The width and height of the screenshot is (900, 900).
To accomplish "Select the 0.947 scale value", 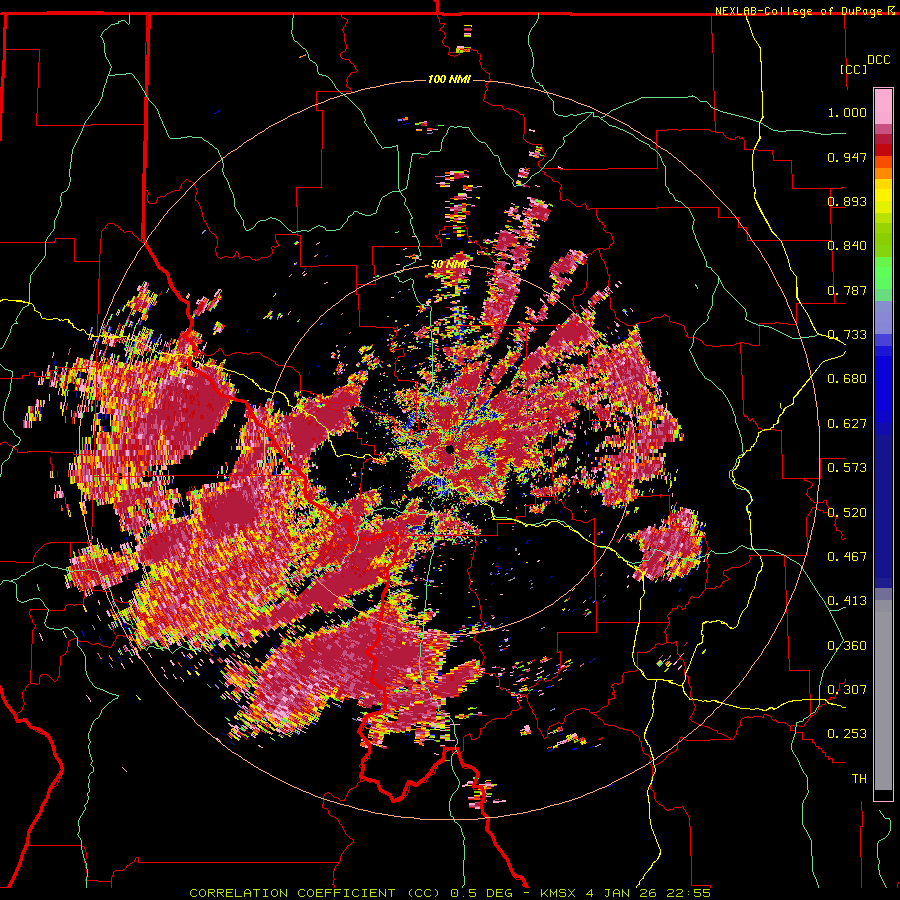I will tap(847, 157).
